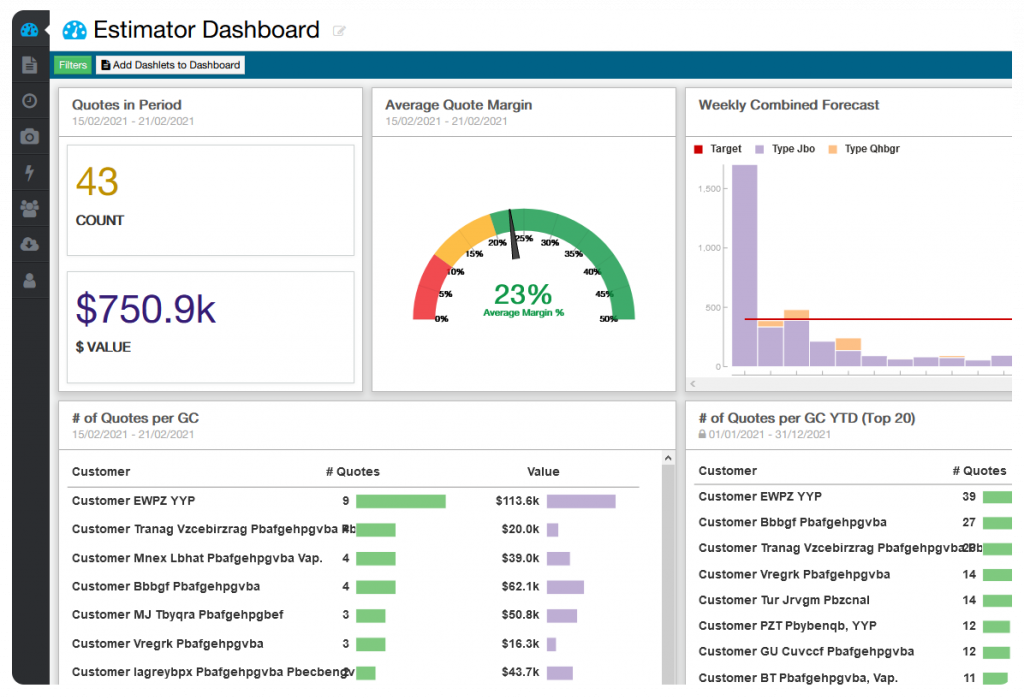Open the documents icon in sidebar
The width and height of the screenshot is (1024, 700).
(29, 65)
